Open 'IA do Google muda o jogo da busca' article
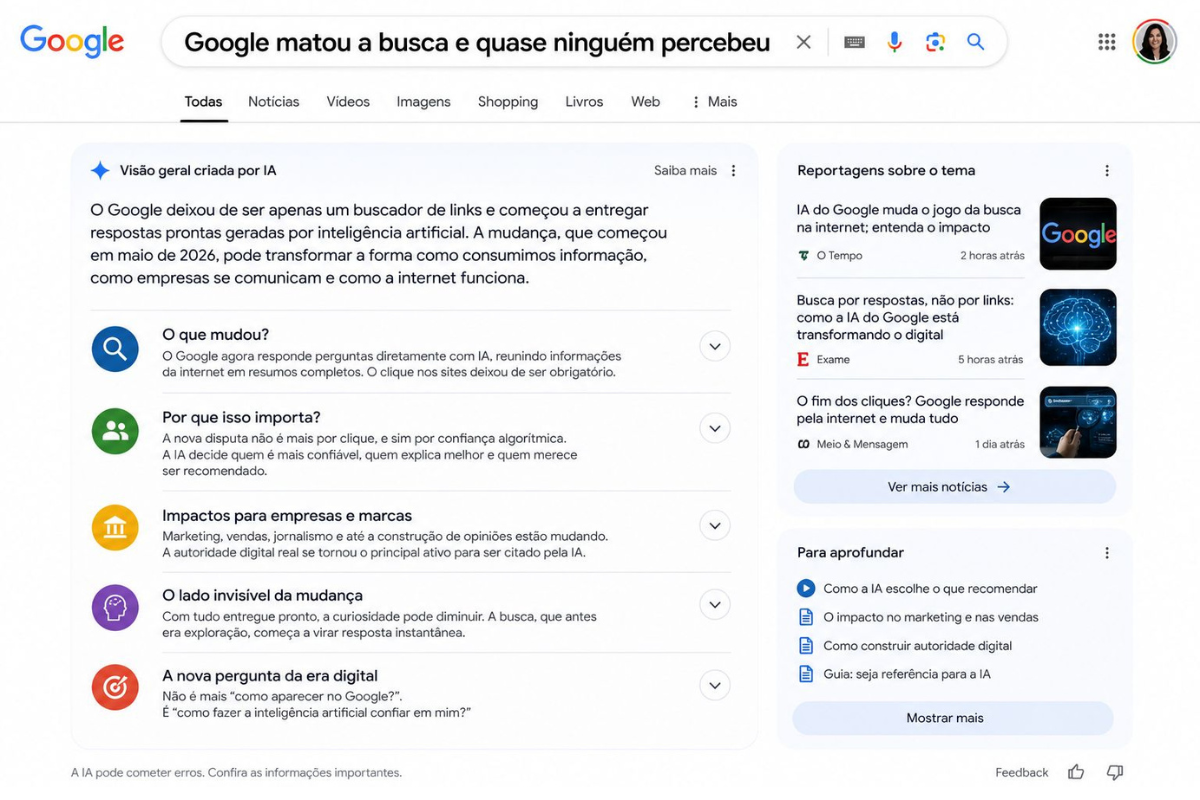 (909, 219)
